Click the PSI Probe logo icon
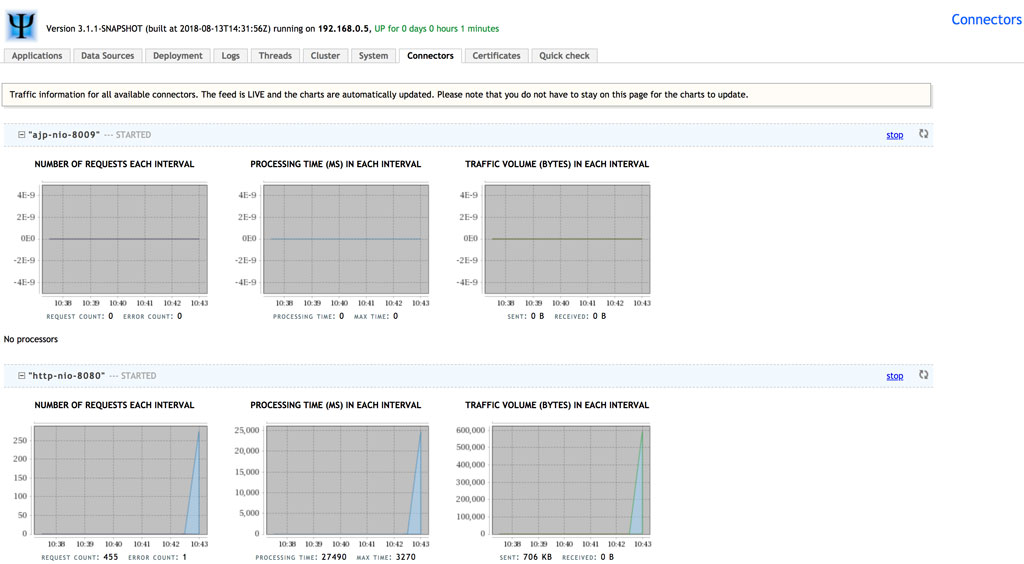1024x564 pixels. coord(21,25)
